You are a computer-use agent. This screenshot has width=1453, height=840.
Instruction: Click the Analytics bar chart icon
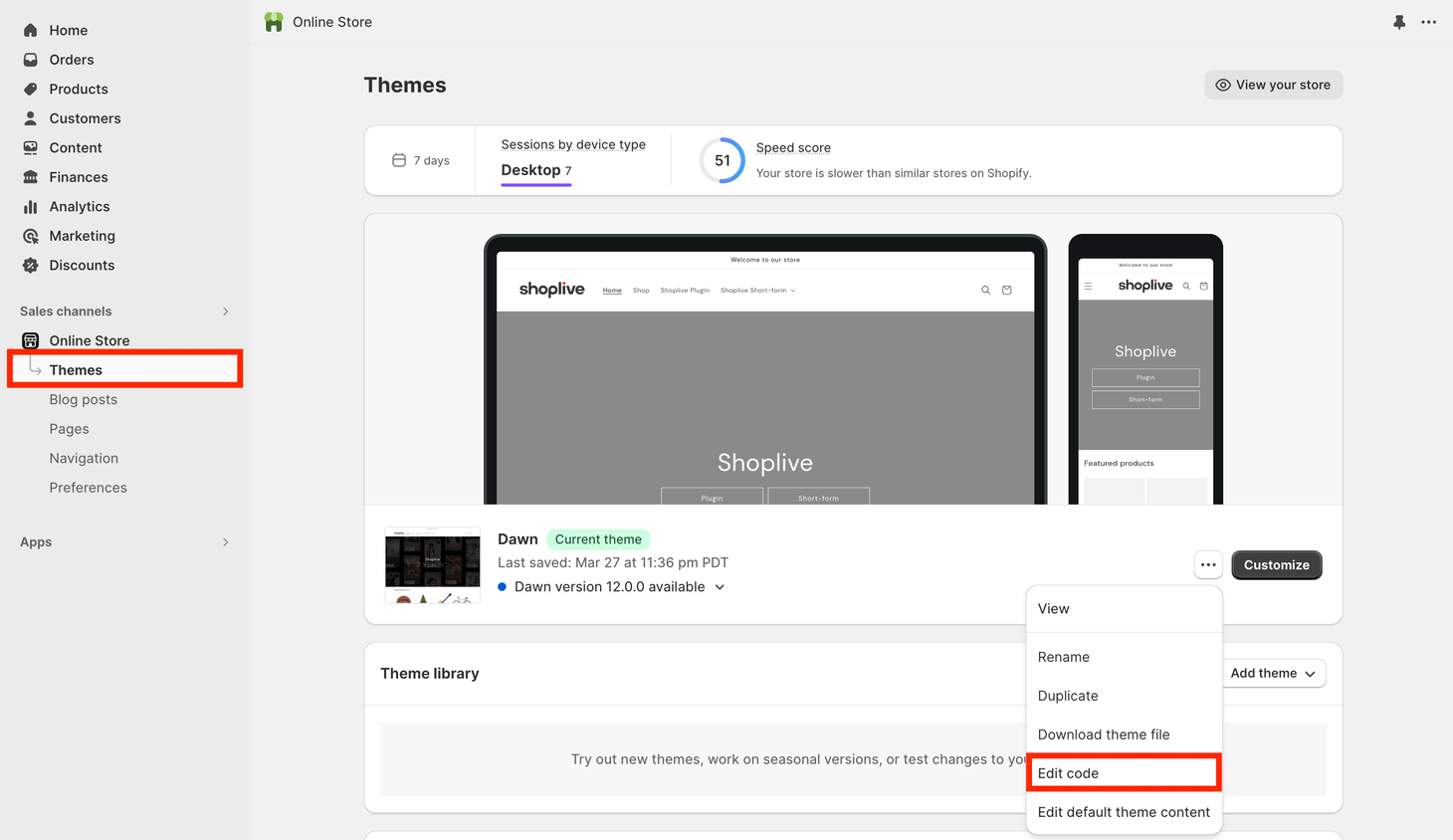point(31,207)
